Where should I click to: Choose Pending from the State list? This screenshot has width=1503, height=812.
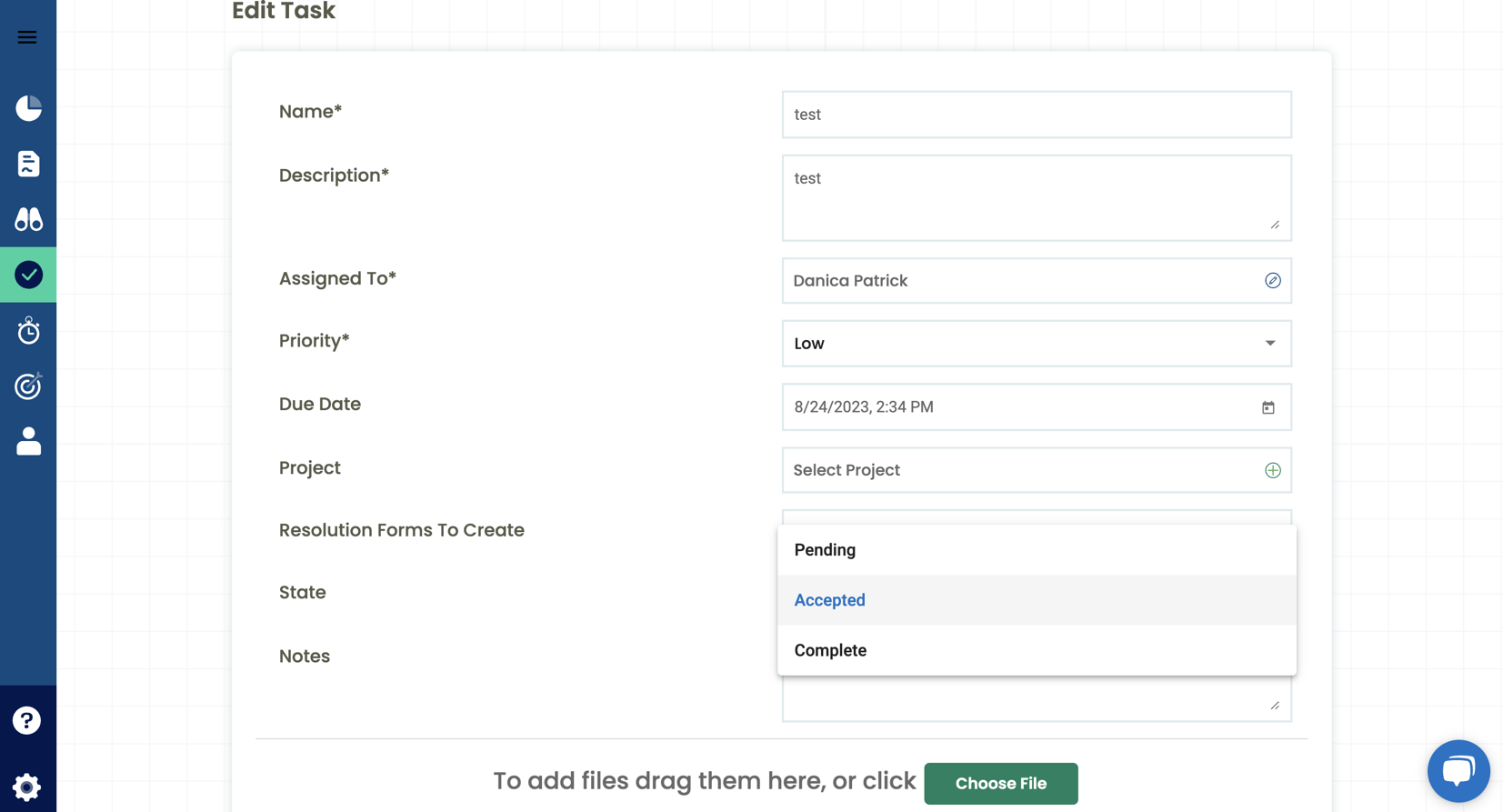coord(1037,550)
